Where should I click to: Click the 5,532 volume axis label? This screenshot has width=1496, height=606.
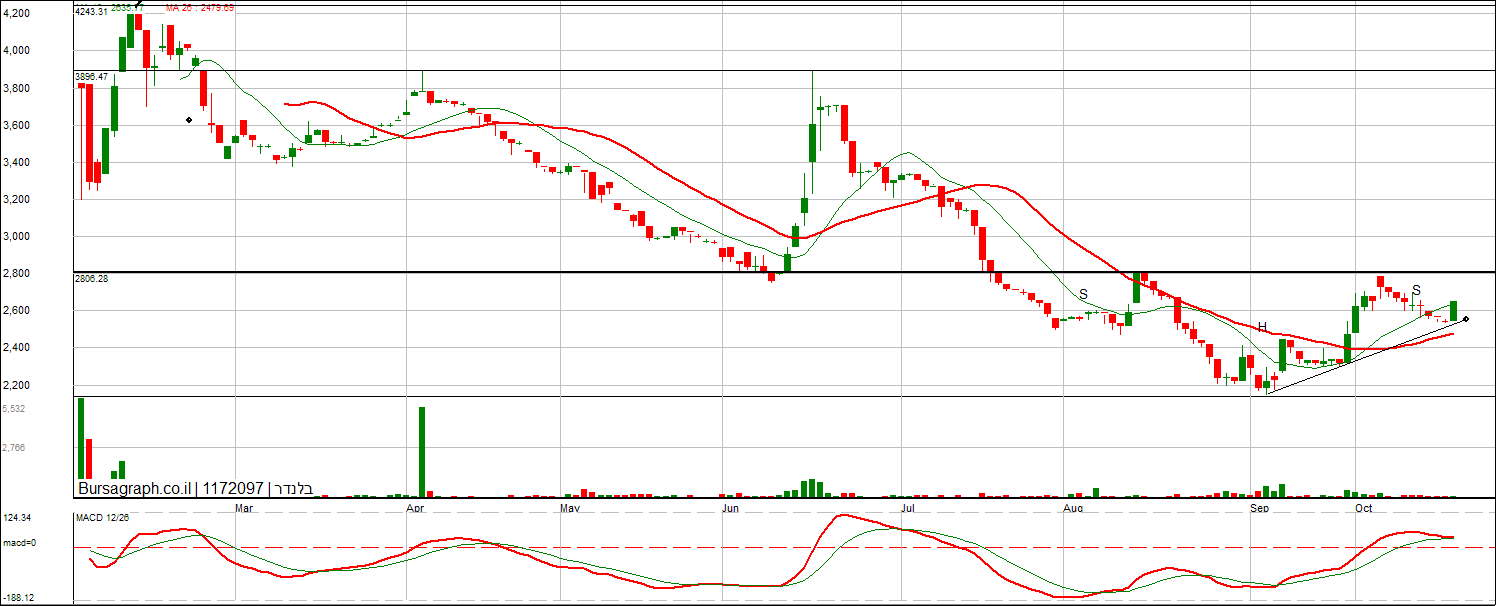(14, 409)
